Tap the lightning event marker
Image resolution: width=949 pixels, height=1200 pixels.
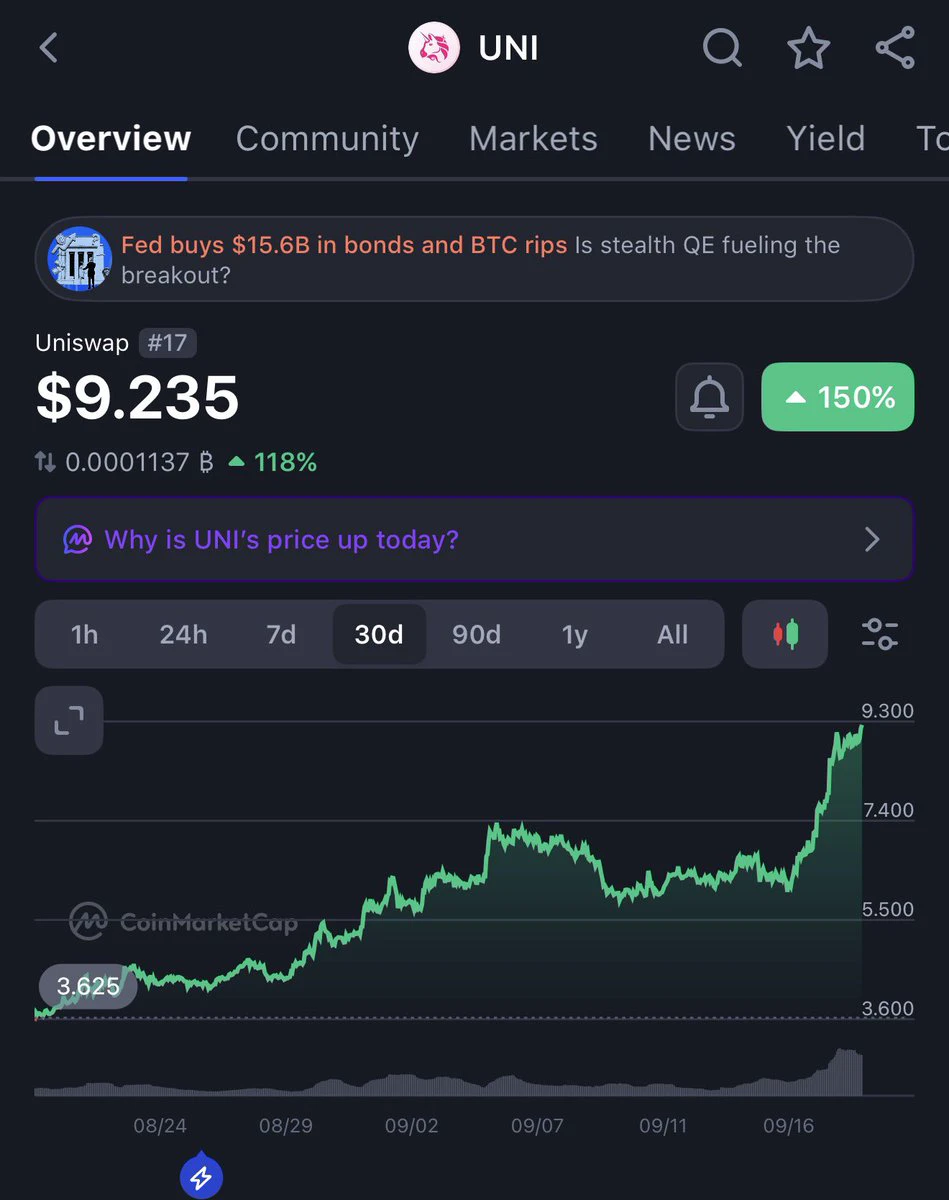click(x=201, y=1177)
